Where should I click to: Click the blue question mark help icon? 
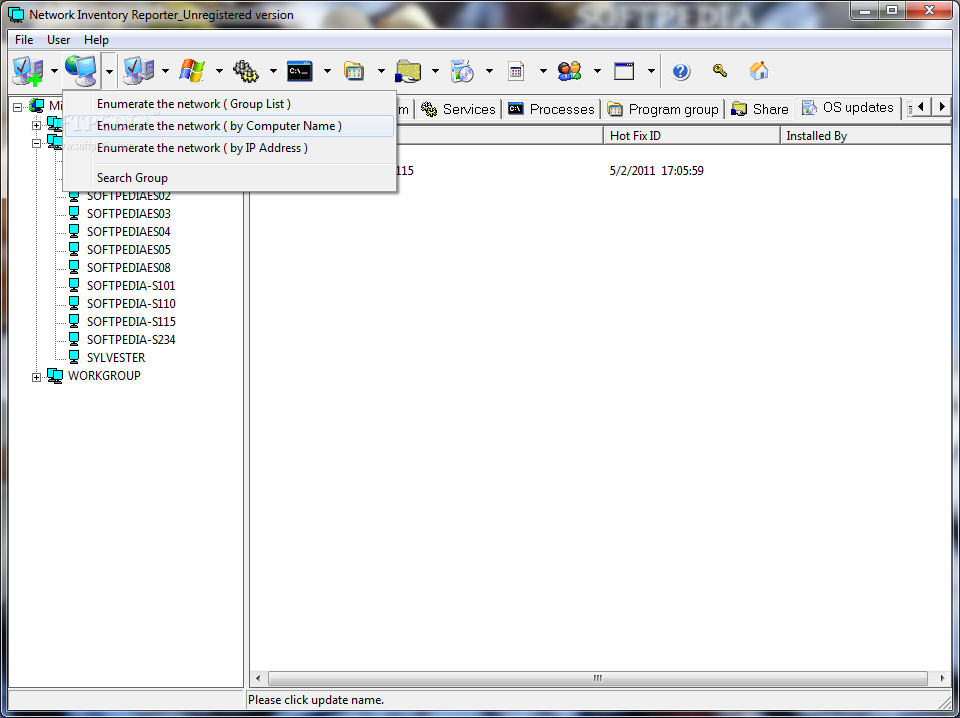point(681,71)
